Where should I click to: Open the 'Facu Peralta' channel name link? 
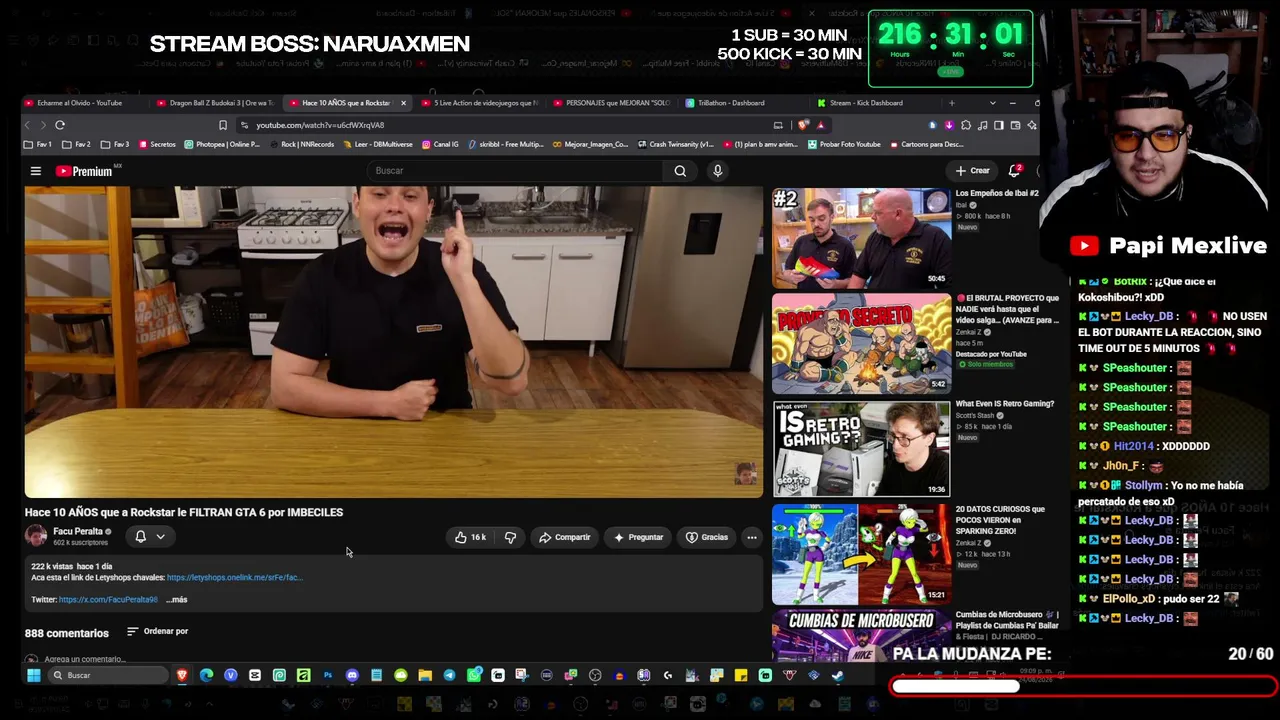(78, 531)
